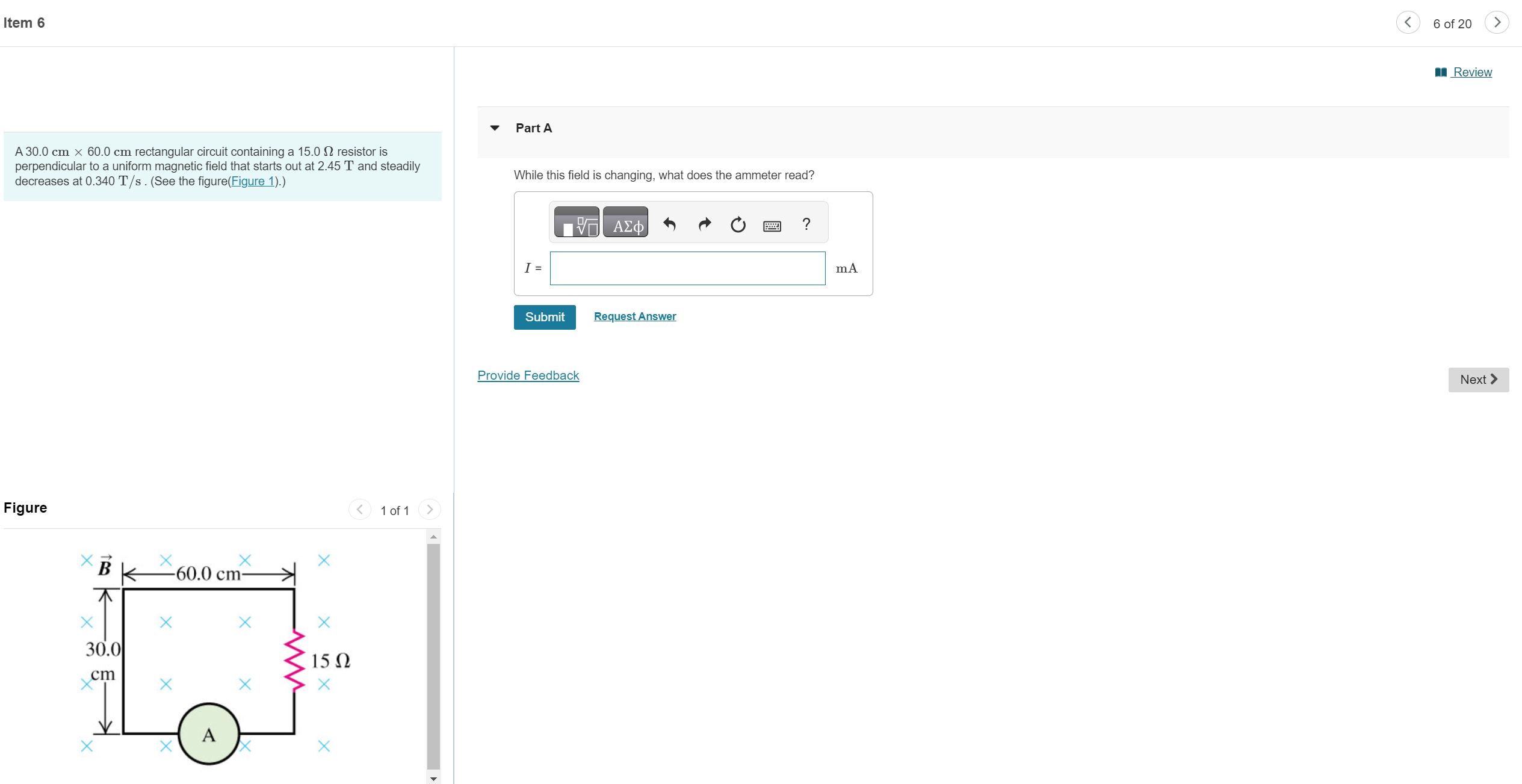Open the Greek symbols palette
Image resolution: width=1522 pixels, height=784 pixels.
(x=625, y=223)
